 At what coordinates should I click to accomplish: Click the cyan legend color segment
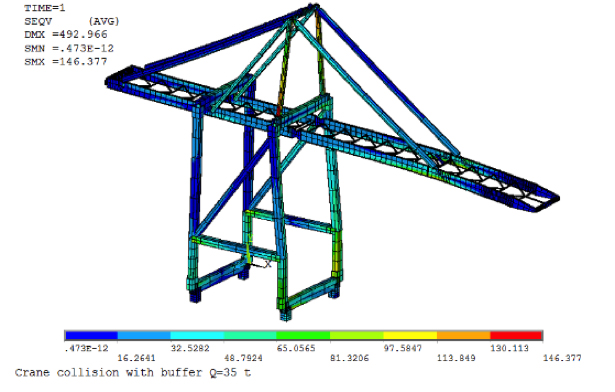click(197, 335)
